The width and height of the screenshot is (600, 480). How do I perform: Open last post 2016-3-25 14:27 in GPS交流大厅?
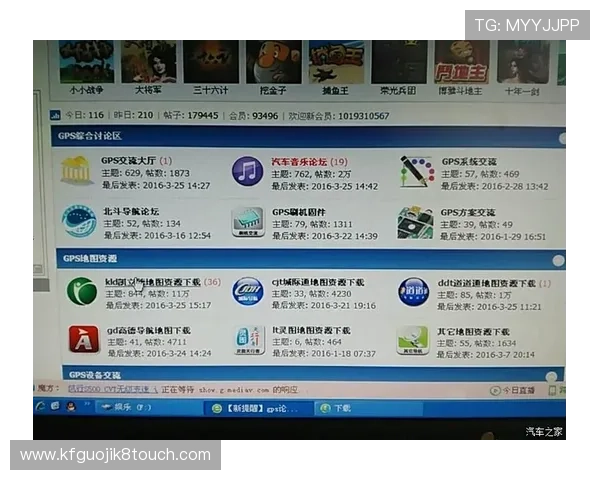(176, 186)
